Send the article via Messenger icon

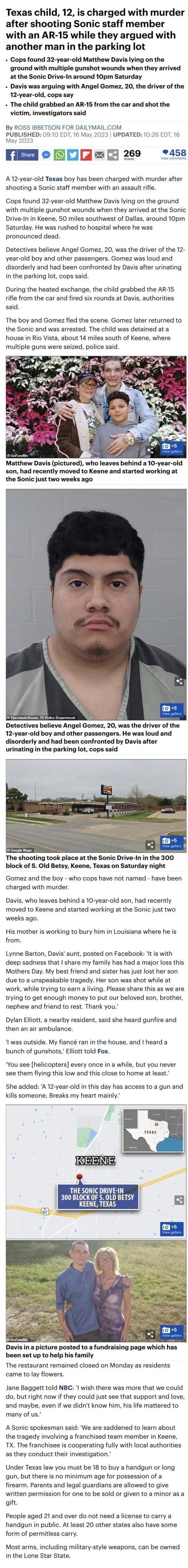click(x=46, y=155)
